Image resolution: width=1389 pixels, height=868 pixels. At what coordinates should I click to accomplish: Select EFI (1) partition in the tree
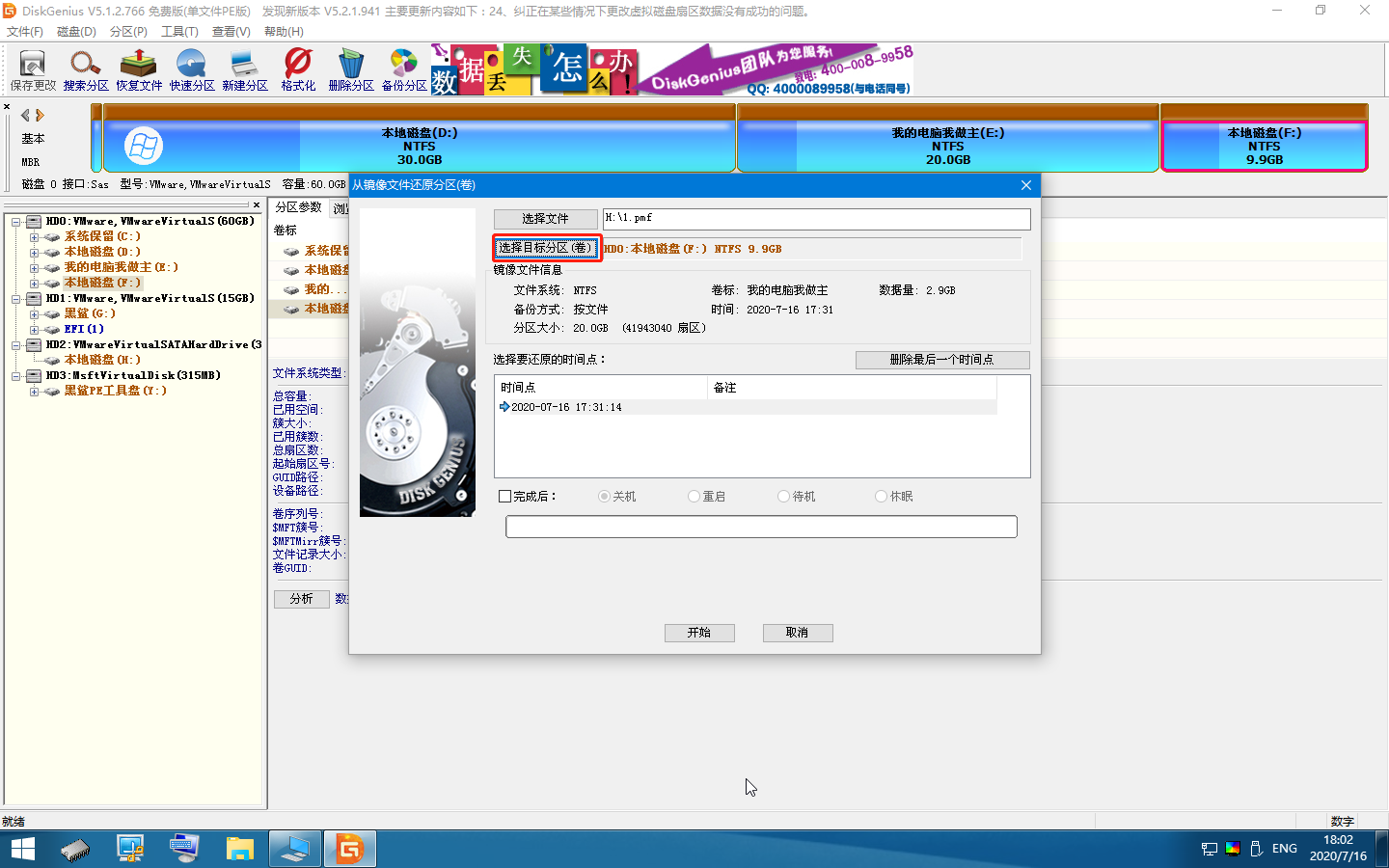coord(84,329)
